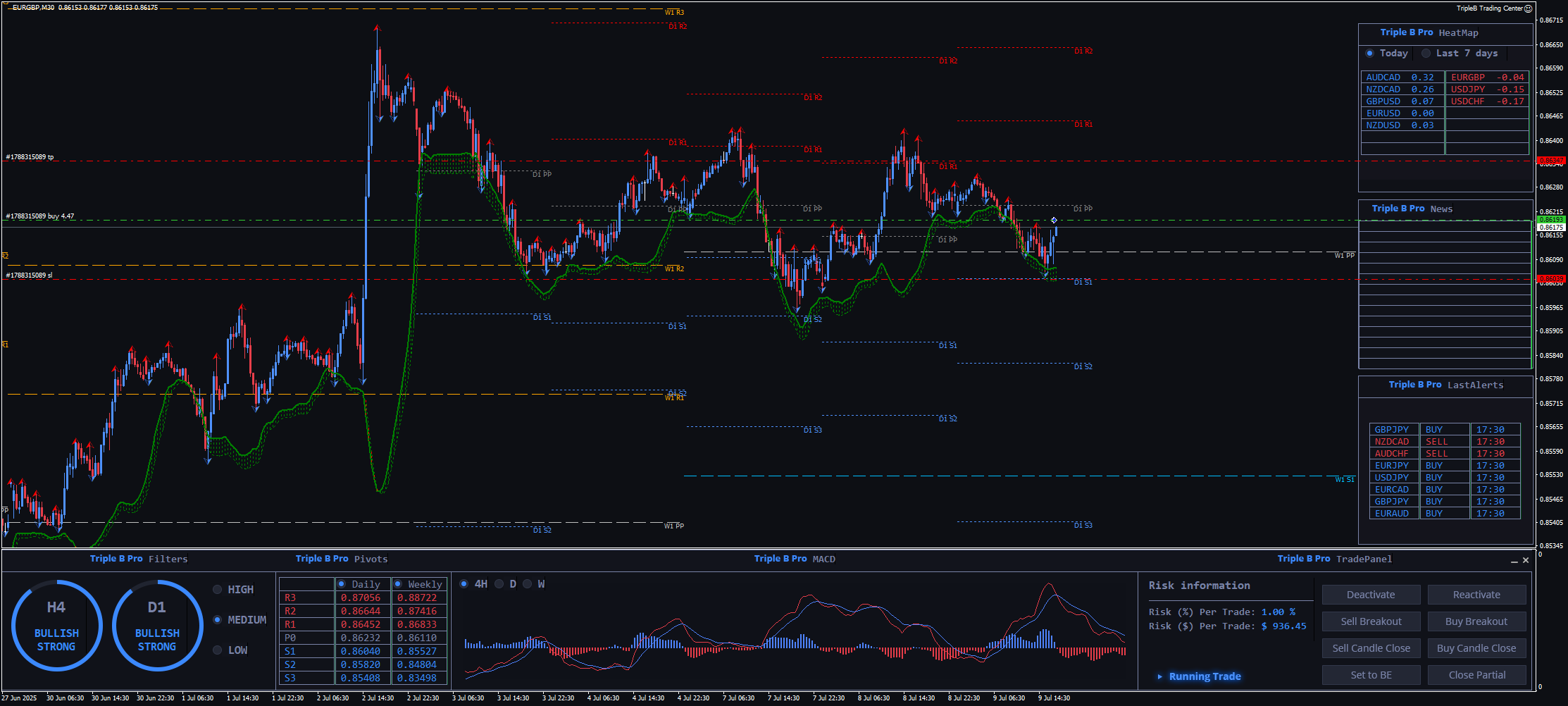Click the red take-profit price tag 0.86347
Screen dimensions: 1568x706
click(1550, 161)
